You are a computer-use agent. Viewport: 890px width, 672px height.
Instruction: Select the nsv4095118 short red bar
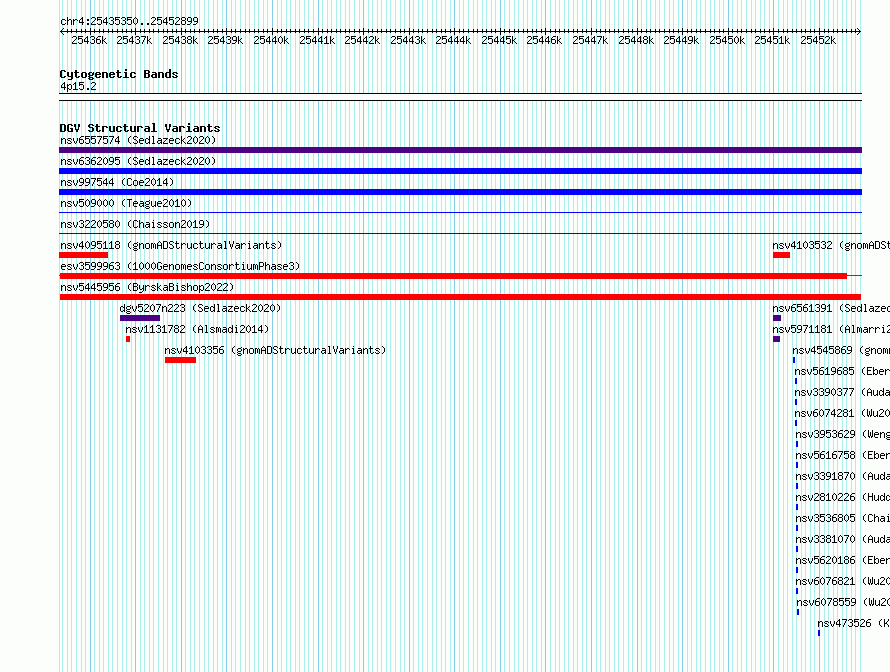(x=83, y=255)
